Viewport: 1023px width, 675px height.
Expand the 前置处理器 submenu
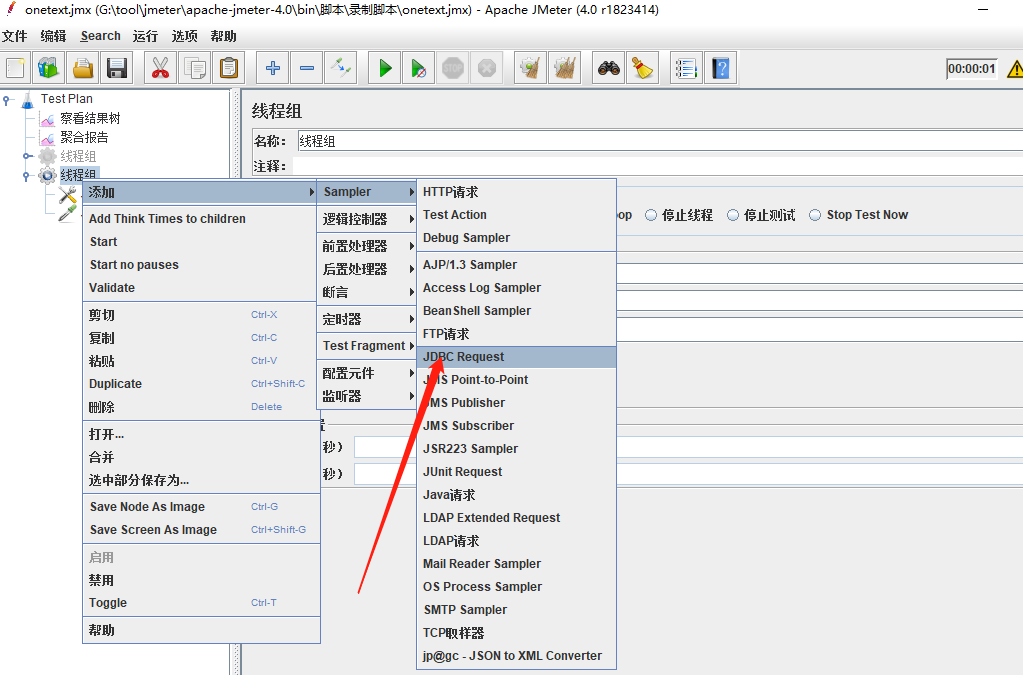(x=368, y=246)
